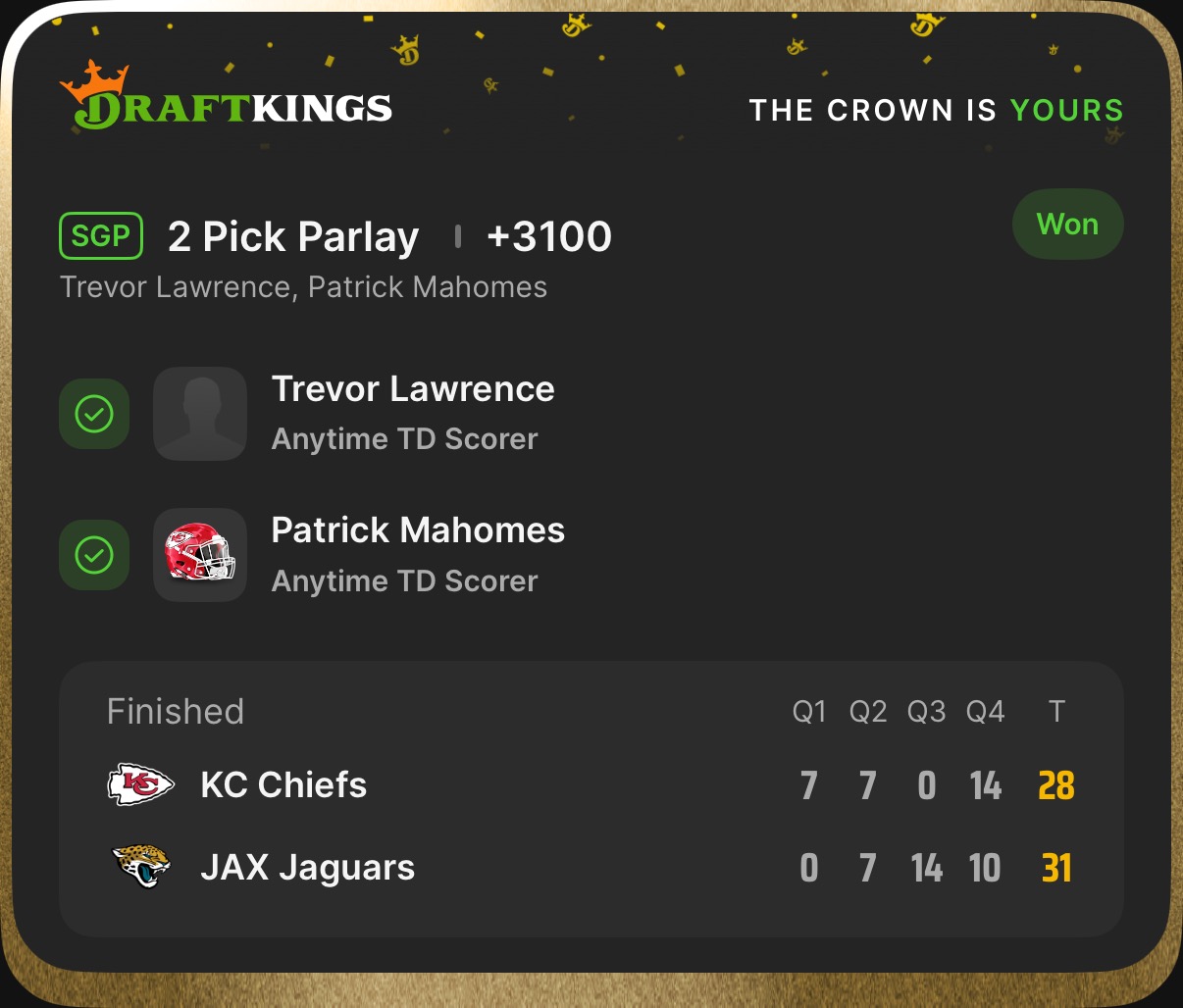Click the Jaguars team logo

tap(141, 868)
